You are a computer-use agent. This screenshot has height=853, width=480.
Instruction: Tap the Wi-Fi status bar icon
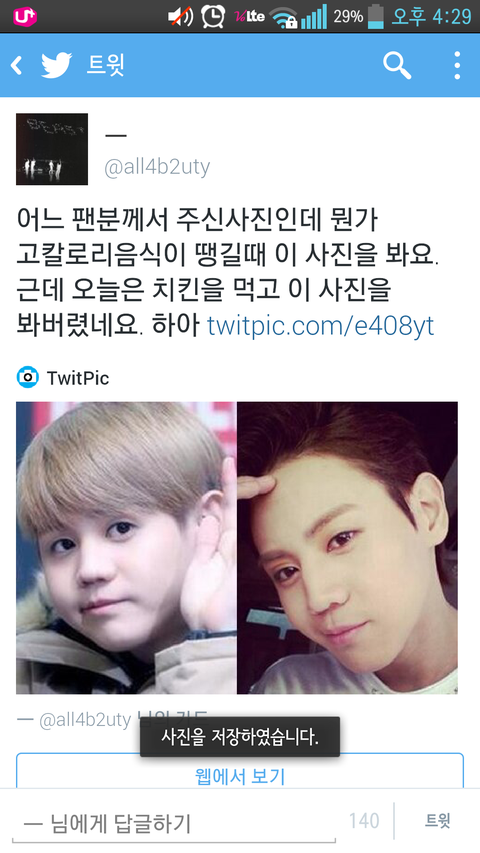(283, 17)
